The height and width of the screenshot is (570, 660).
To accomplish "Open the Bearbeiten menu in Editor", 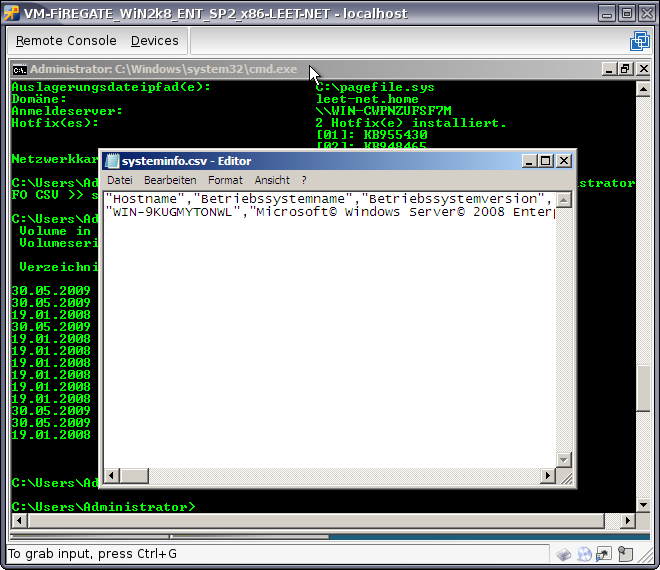I will pyautogui.click(x=170, y=180).
